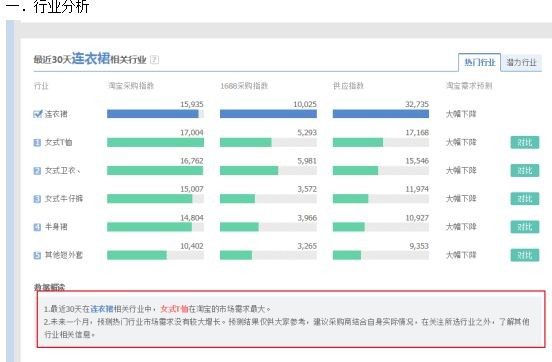
Task: Open the 女式T恤 industry name
Action: coord(58,142)
